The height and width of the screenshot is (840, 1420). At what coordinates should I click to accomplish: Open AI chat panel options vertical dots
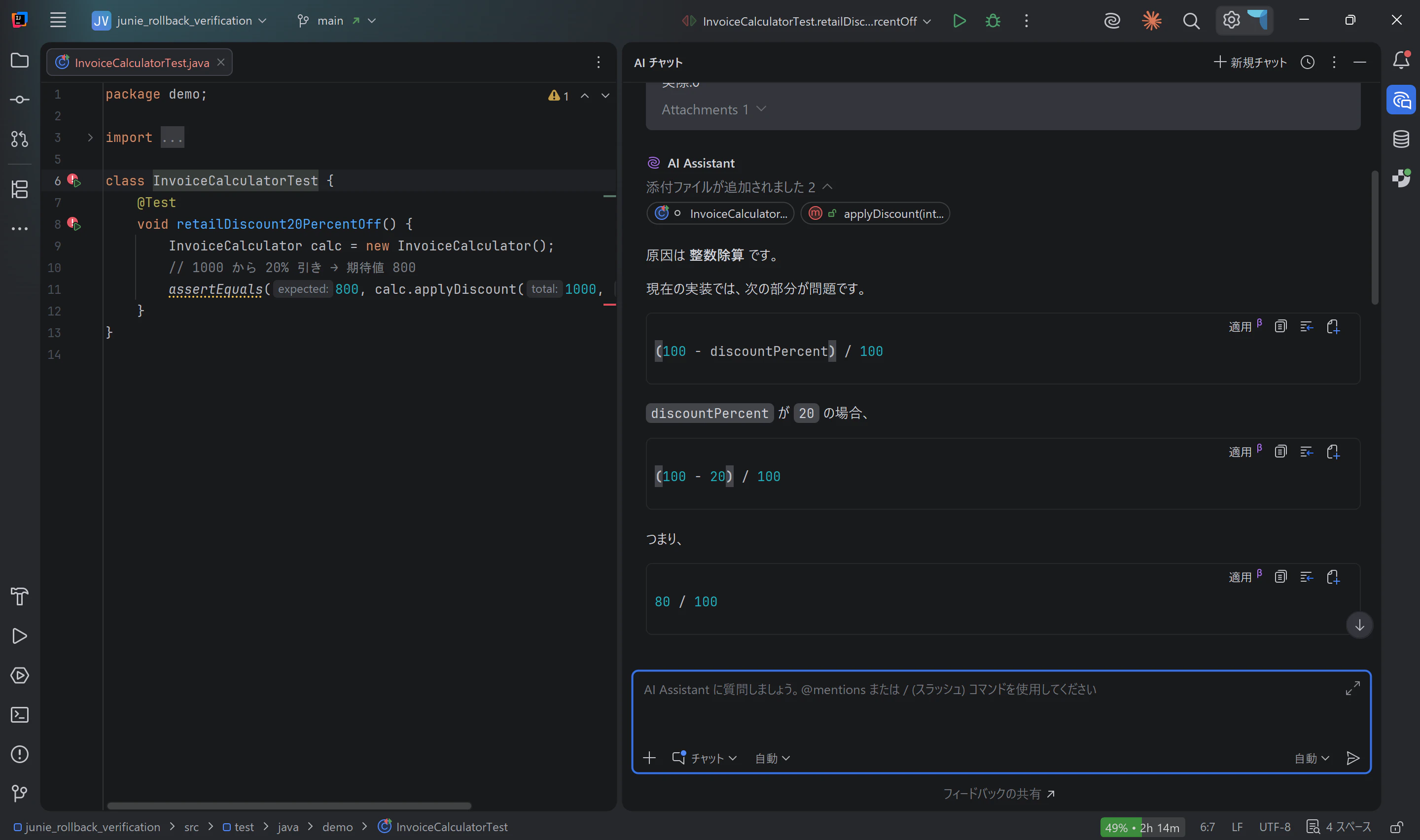click(1334, 62)
